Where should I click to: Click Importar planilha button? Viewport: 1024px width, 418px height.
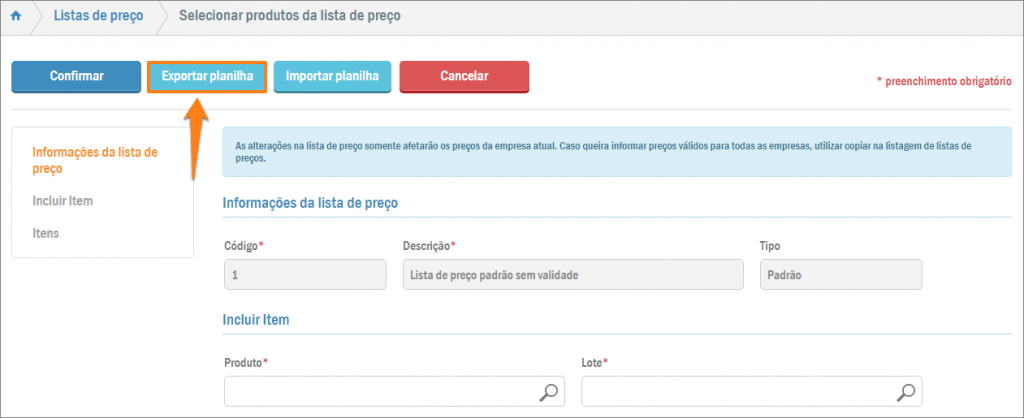[332, 76]
